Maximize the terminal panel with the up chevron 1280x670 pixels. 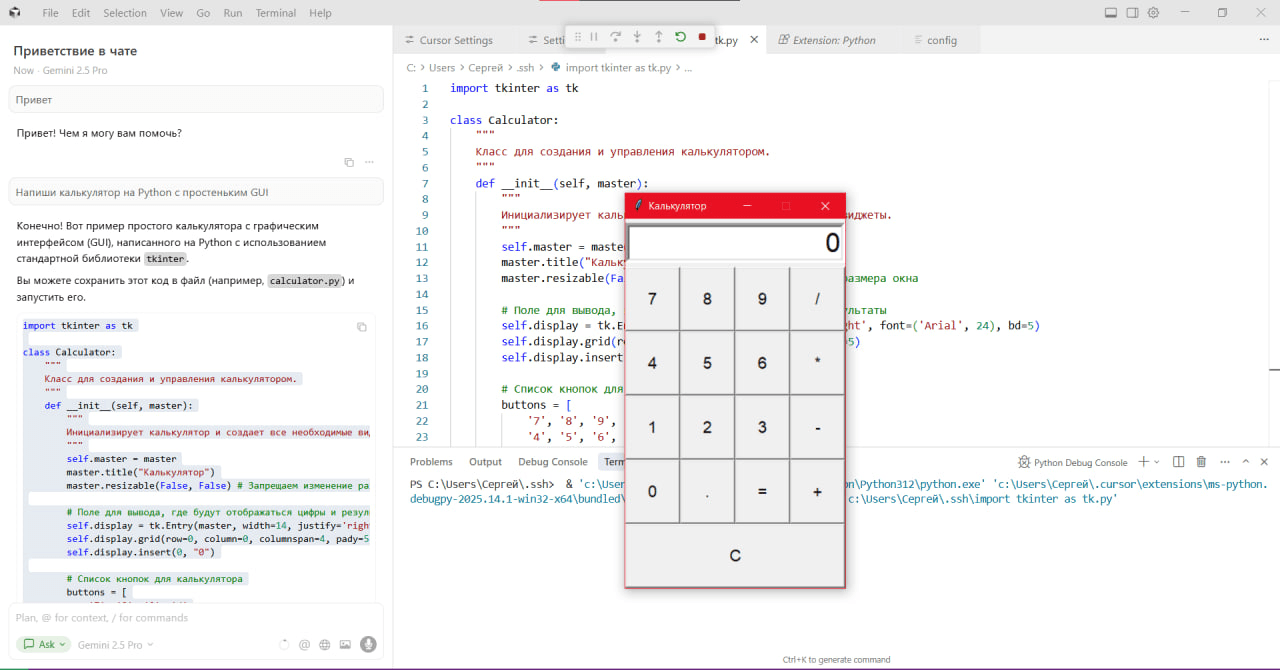tap(1246, 462)
